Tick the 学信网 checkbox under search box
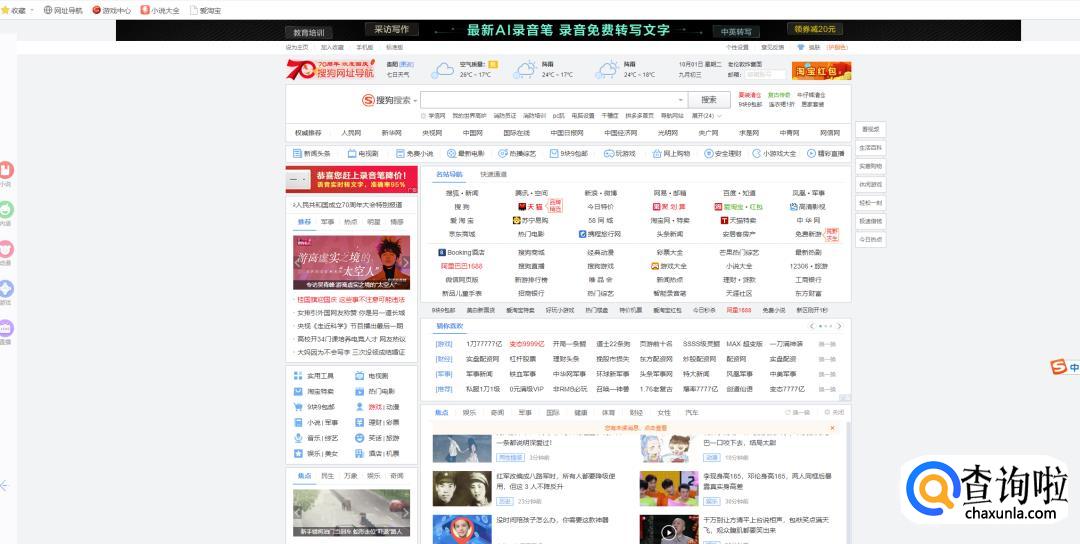This screenshot has height=544, width=1080. coord(424,116)
